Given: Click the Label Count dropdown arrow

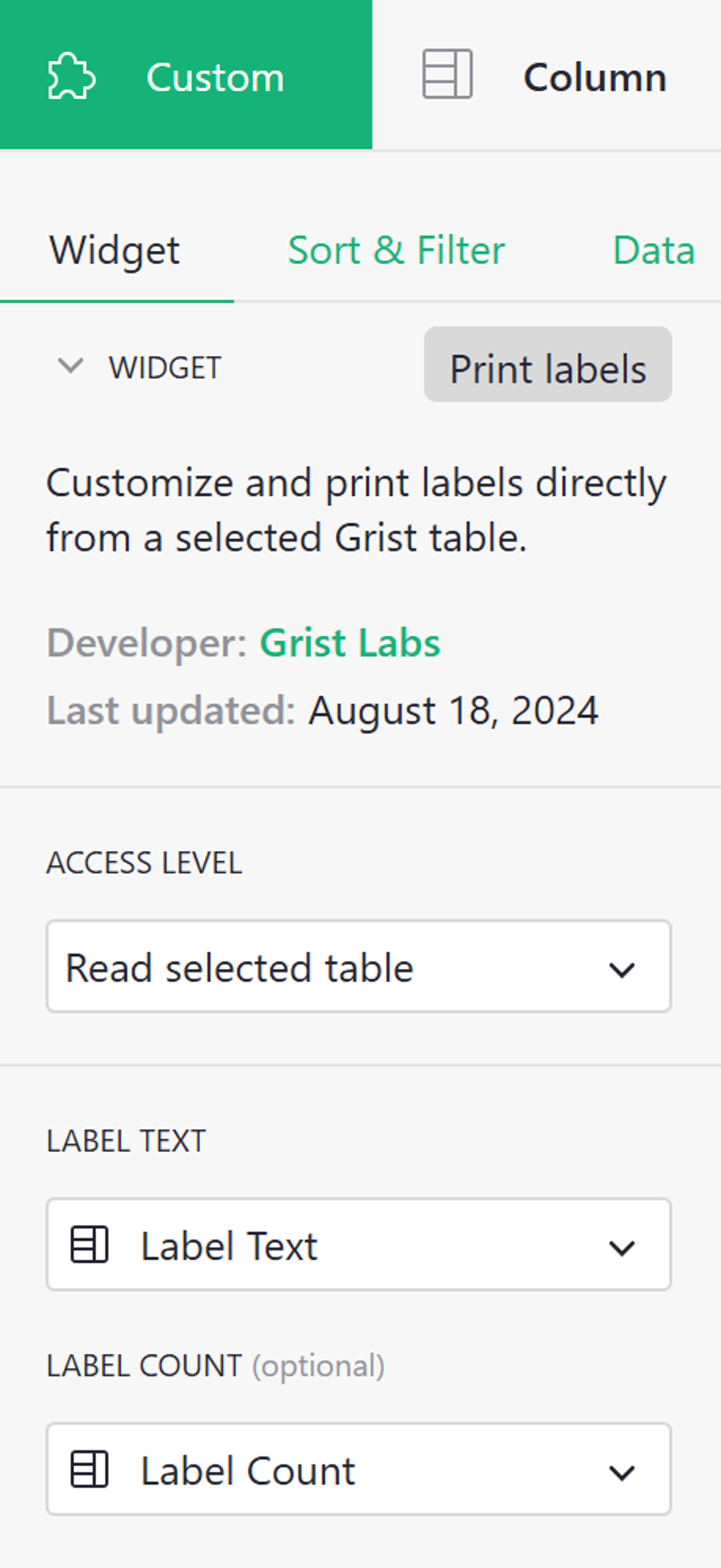Looking at the screenshot, I should tap(622, 1471).
